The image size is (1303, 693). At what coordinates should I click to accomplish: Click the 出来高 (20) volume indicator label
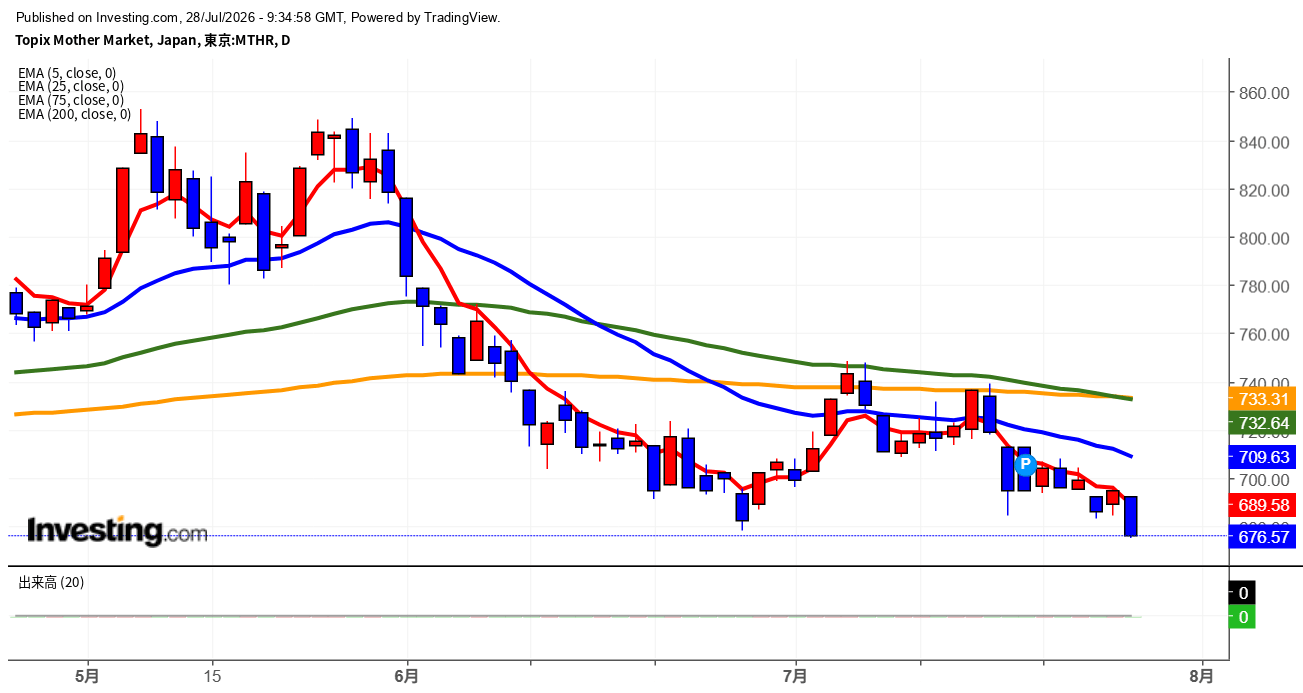click(51, 582)
